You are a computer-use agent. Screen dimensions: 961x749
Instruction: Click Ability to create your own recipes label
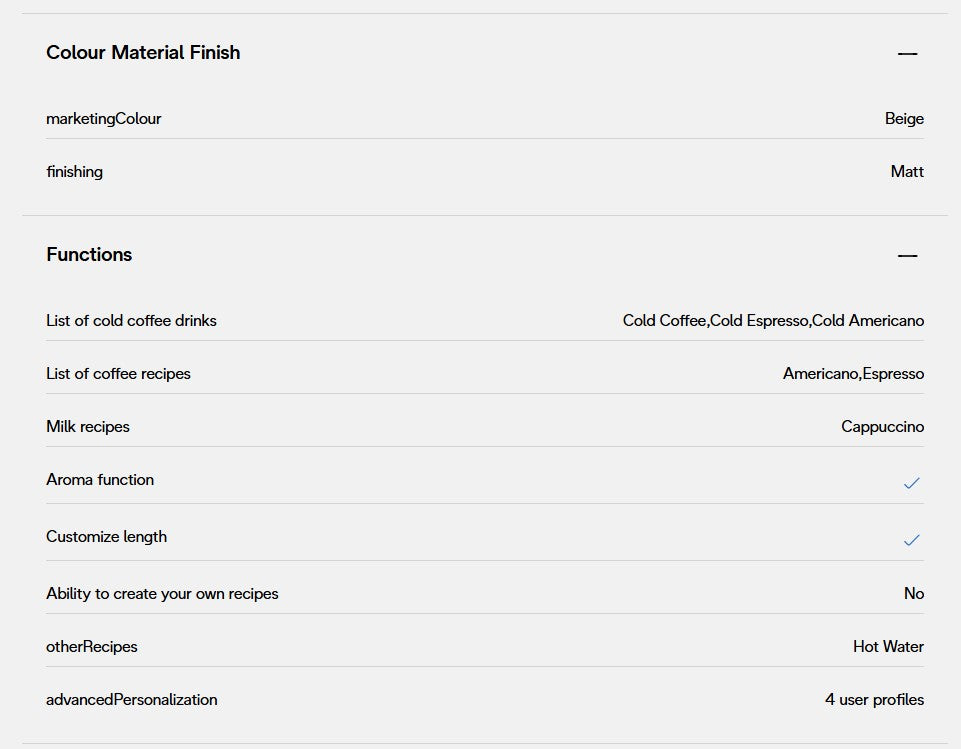(x=162, y=594)
